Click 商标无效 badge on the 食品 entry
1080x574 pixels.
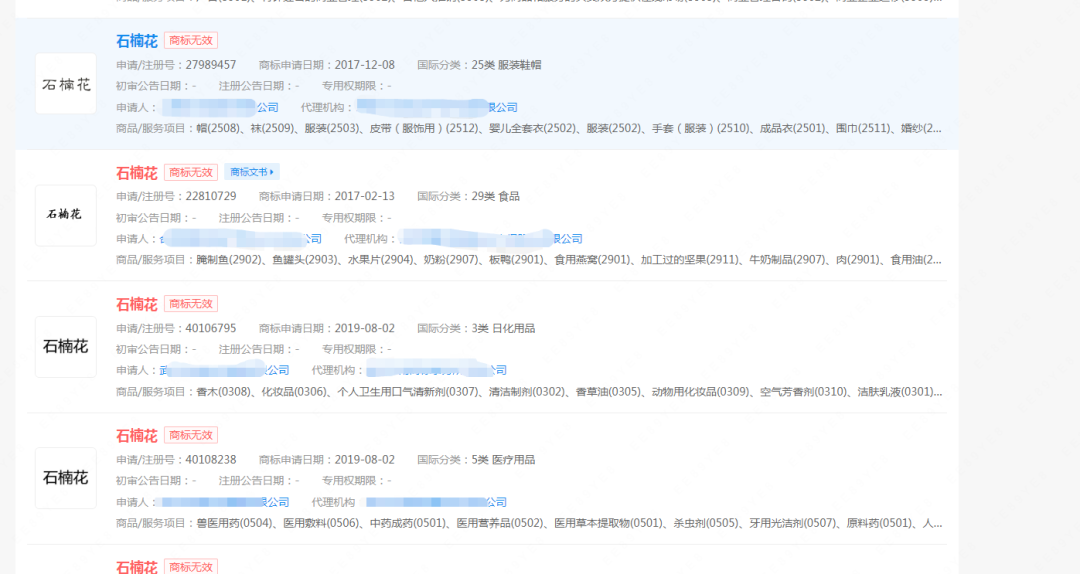191,172
